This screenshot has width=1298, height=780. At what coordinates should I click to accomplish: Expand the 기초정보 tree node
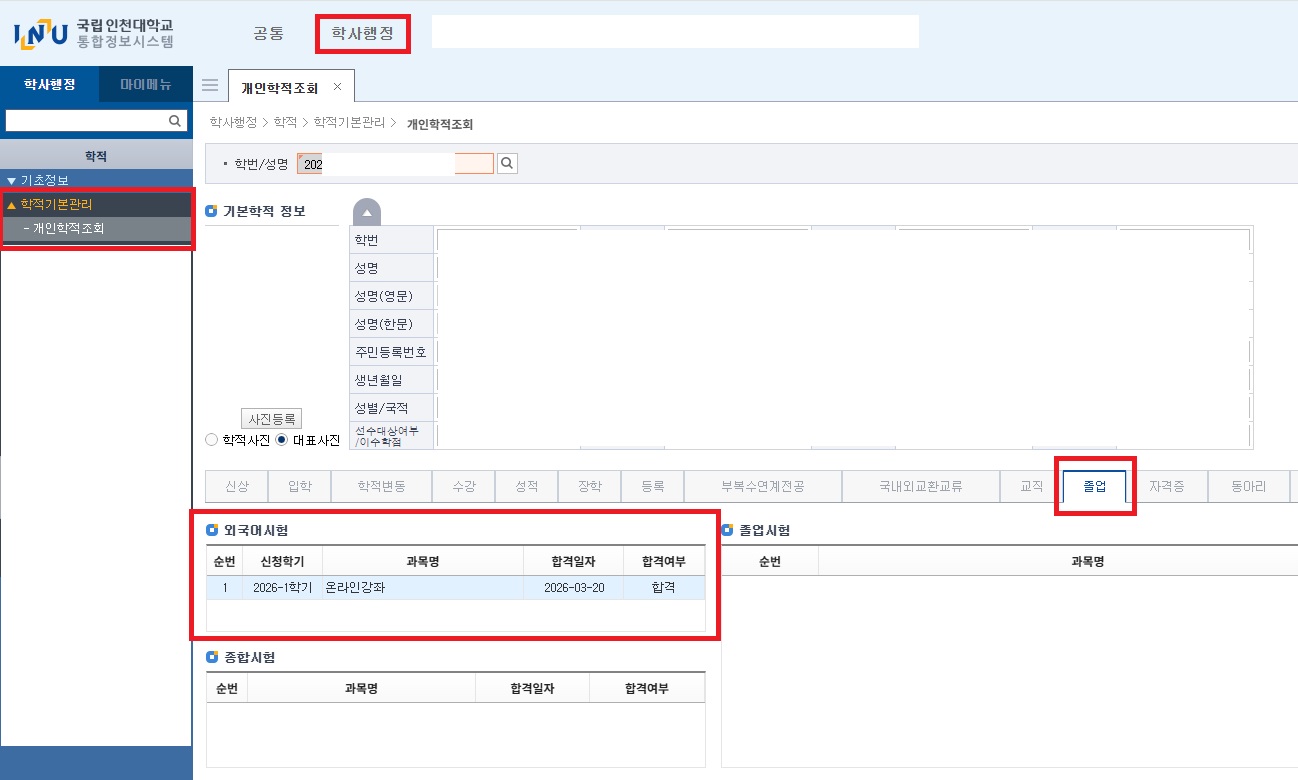12,181
